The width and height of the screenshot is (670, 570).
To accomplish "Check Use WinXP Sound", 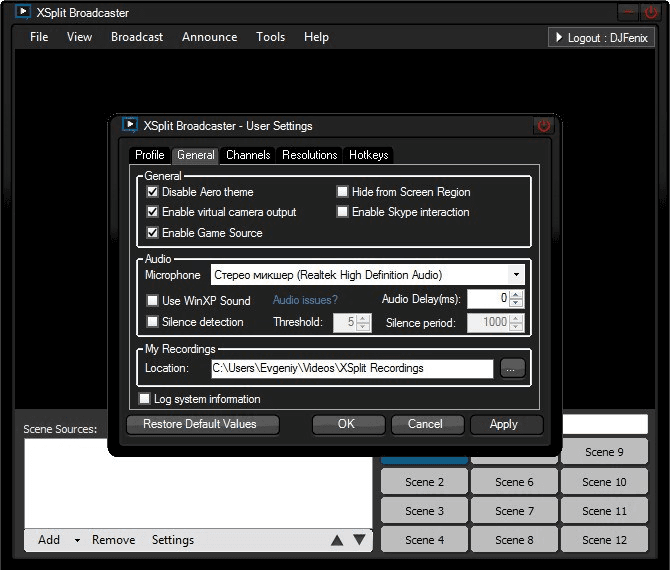I will click(x=153, y=300).
